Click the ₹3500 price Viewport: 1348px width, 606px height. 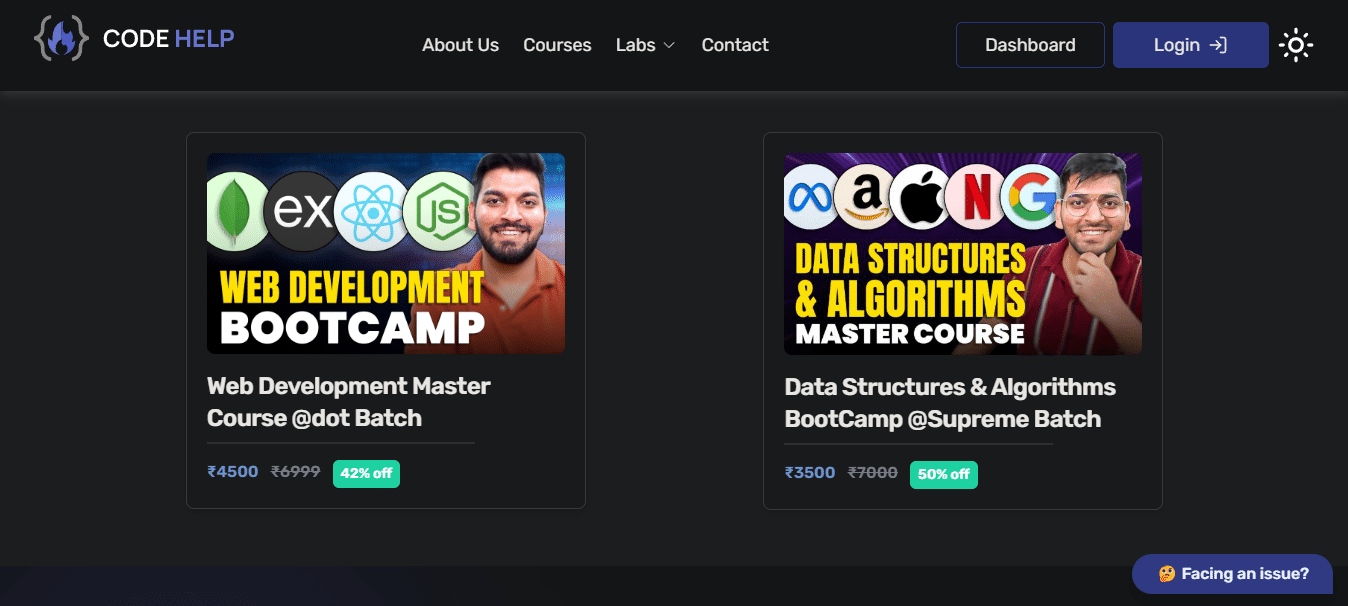[810, 473]
